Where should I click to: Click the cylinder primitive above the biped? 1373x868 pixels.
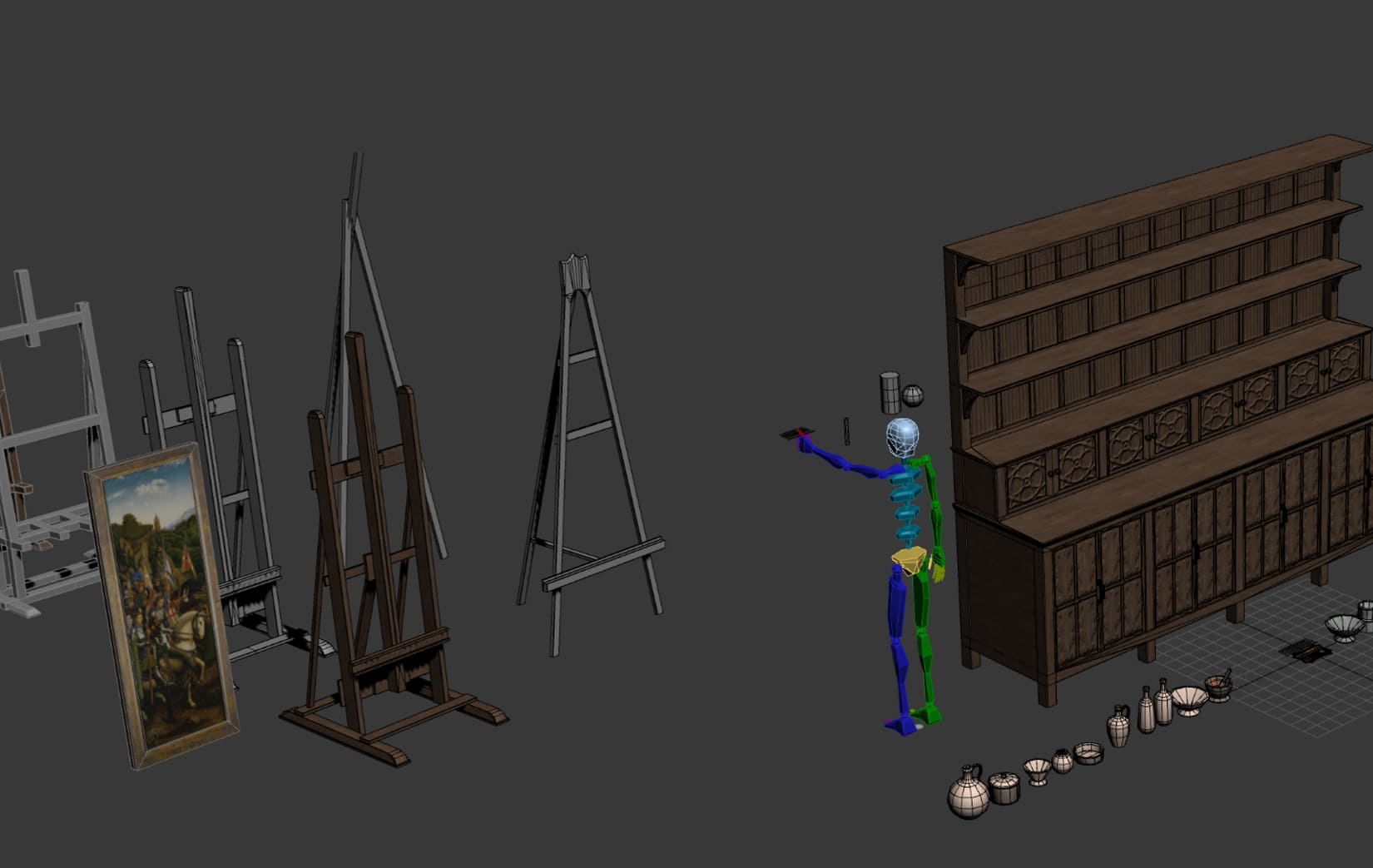tap(890, 393)
